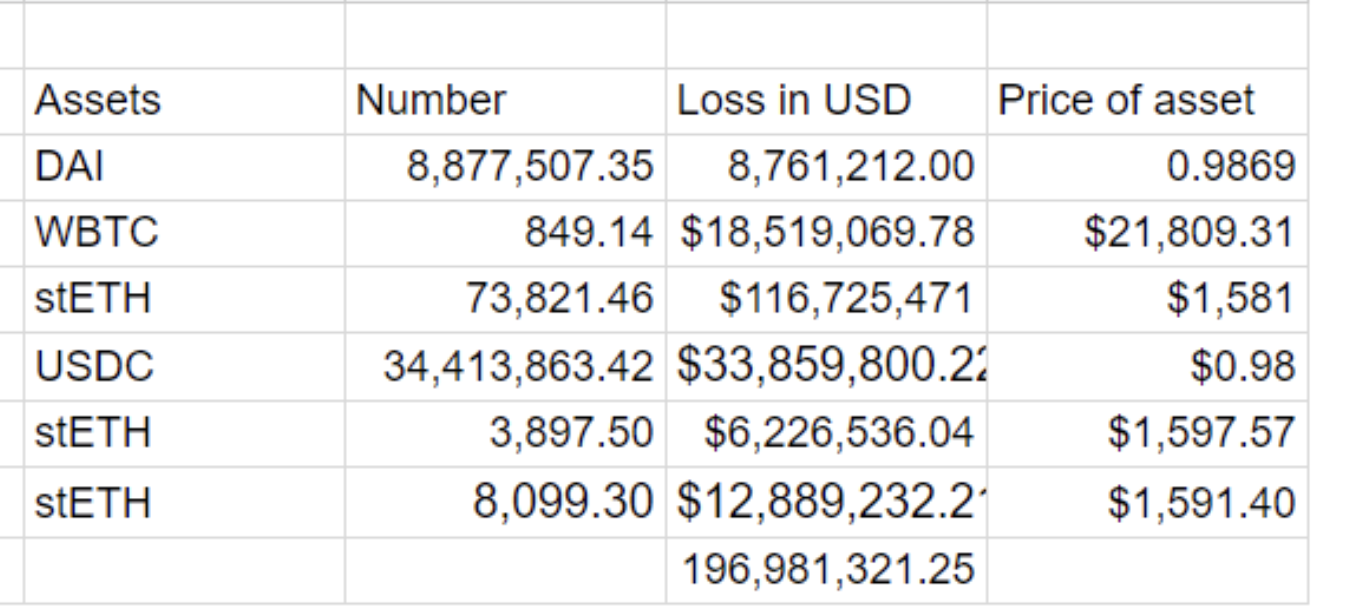The height and width of the screenshot is (606, 1352).
Task: Select cell containing 8,877,507.35
Action: tap(505, 167)
